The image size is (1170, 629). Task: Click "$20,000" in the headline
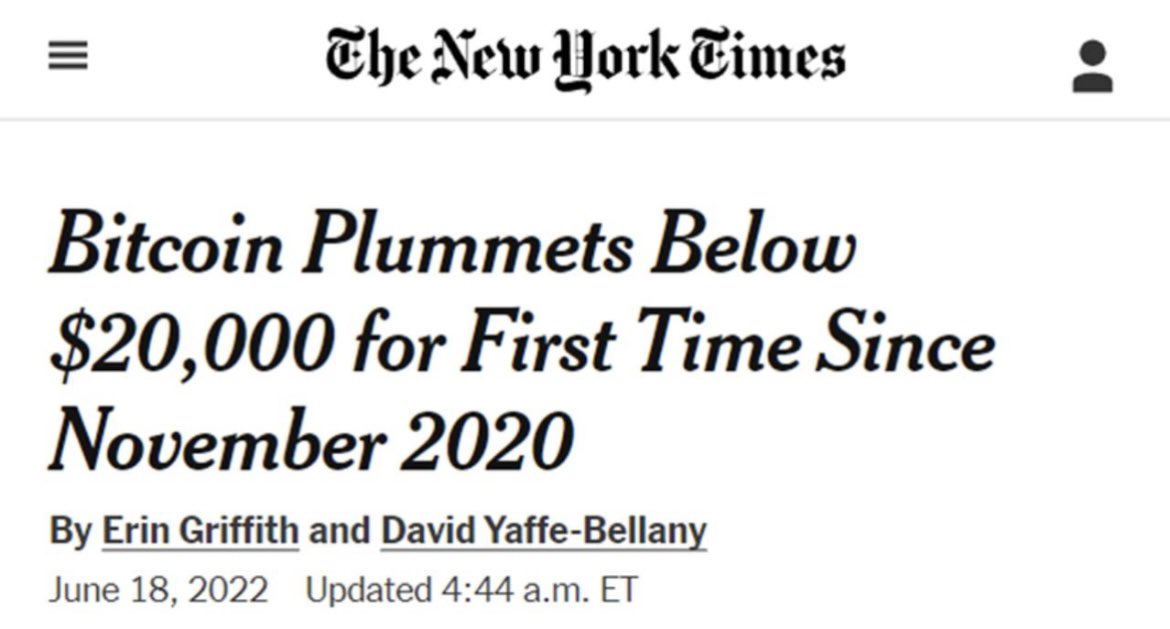193,345
